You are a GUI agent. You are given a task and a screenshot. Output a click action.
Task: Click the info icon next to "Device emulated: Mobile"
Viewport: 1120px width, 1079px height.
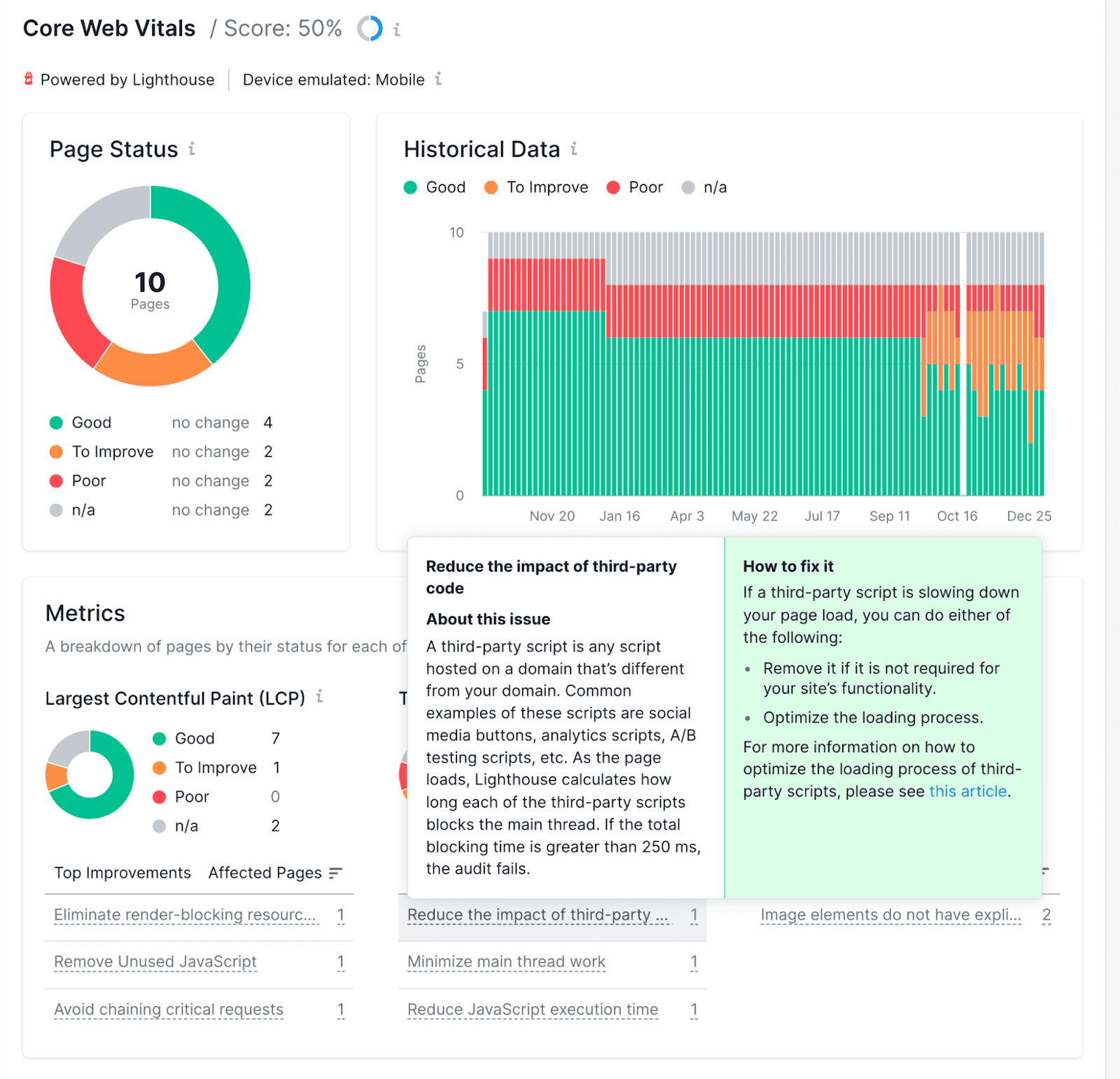tap(438, 79)
